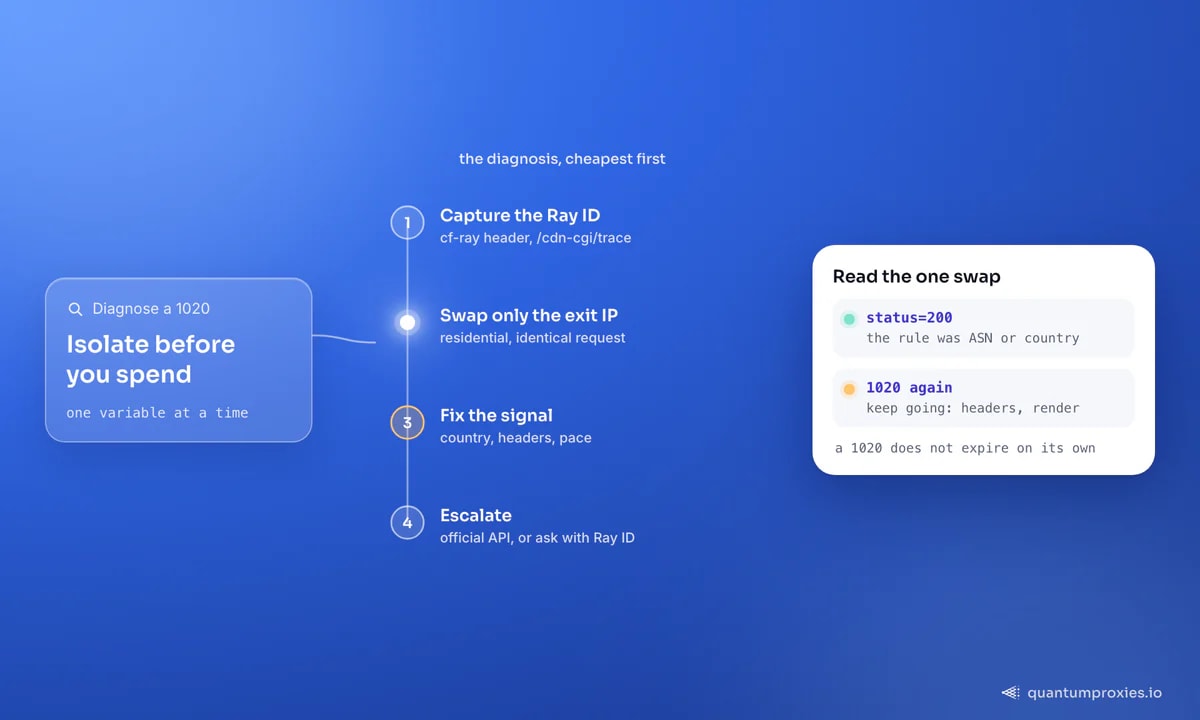Click the 1020 again code text
This screenshot has height=720, width=1200.
tap(909, 388)
